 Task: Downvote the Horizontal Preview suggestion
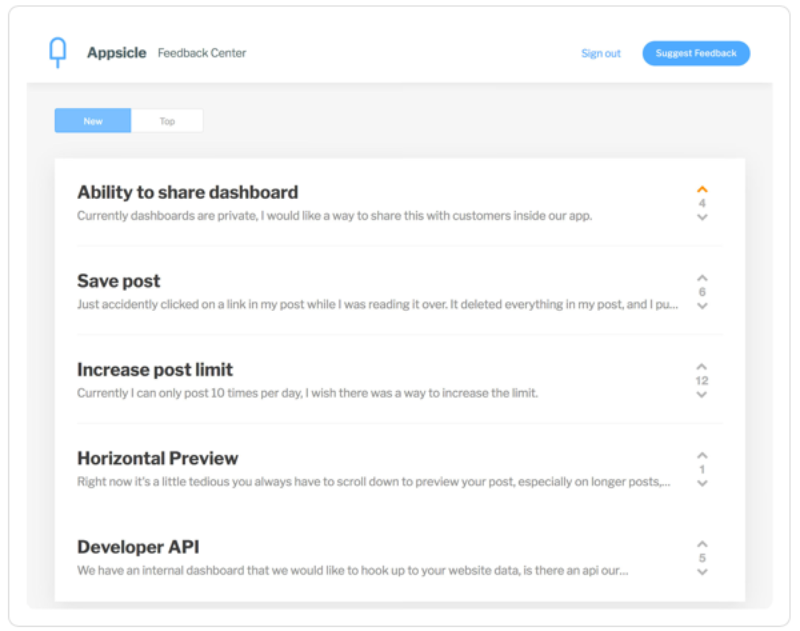pos(702,483)
